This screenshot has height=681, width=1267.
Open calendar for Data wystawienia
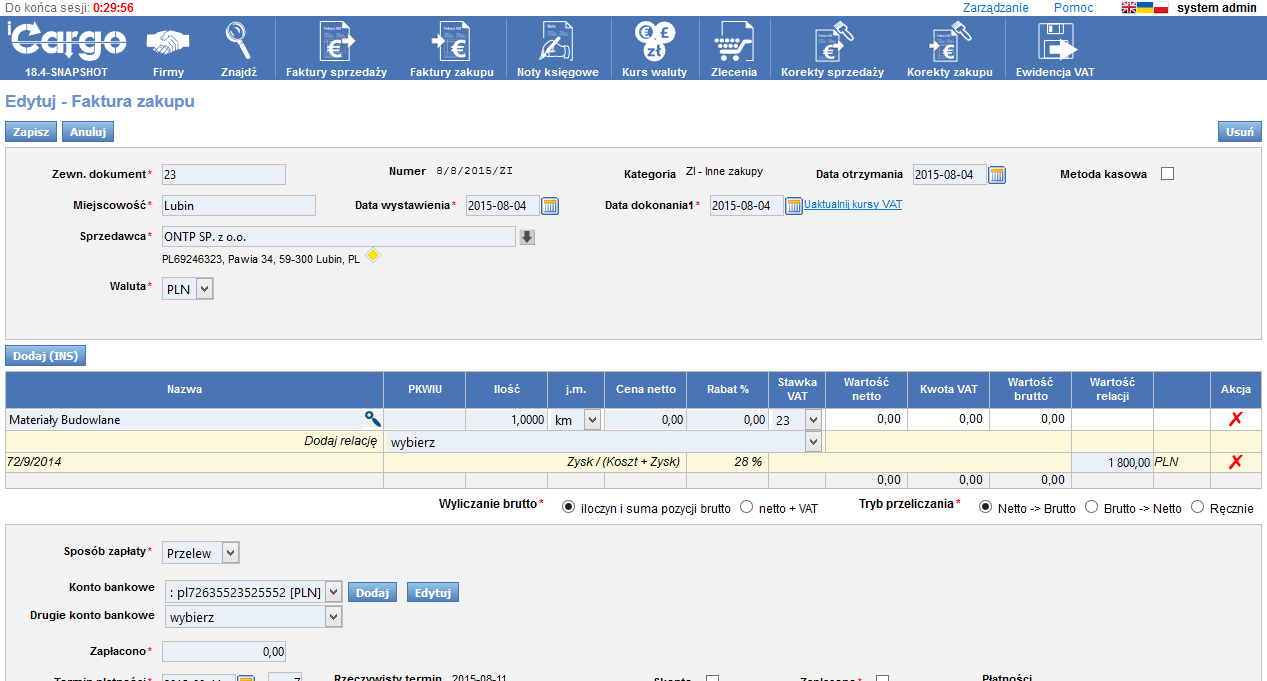(550, 206)
